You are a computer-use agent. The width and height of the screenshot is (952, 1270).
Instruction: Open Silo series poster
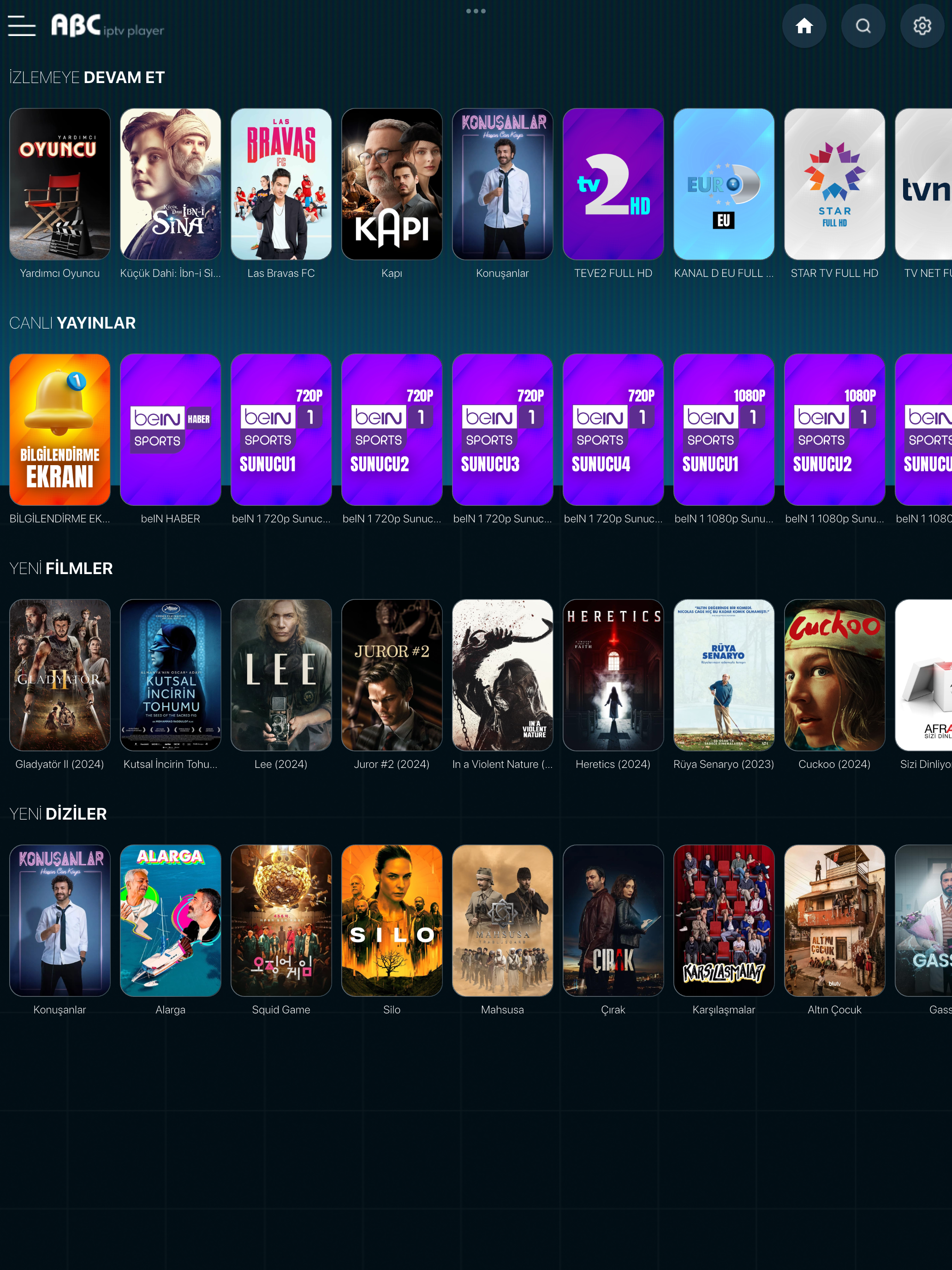[x=392, y=920]
